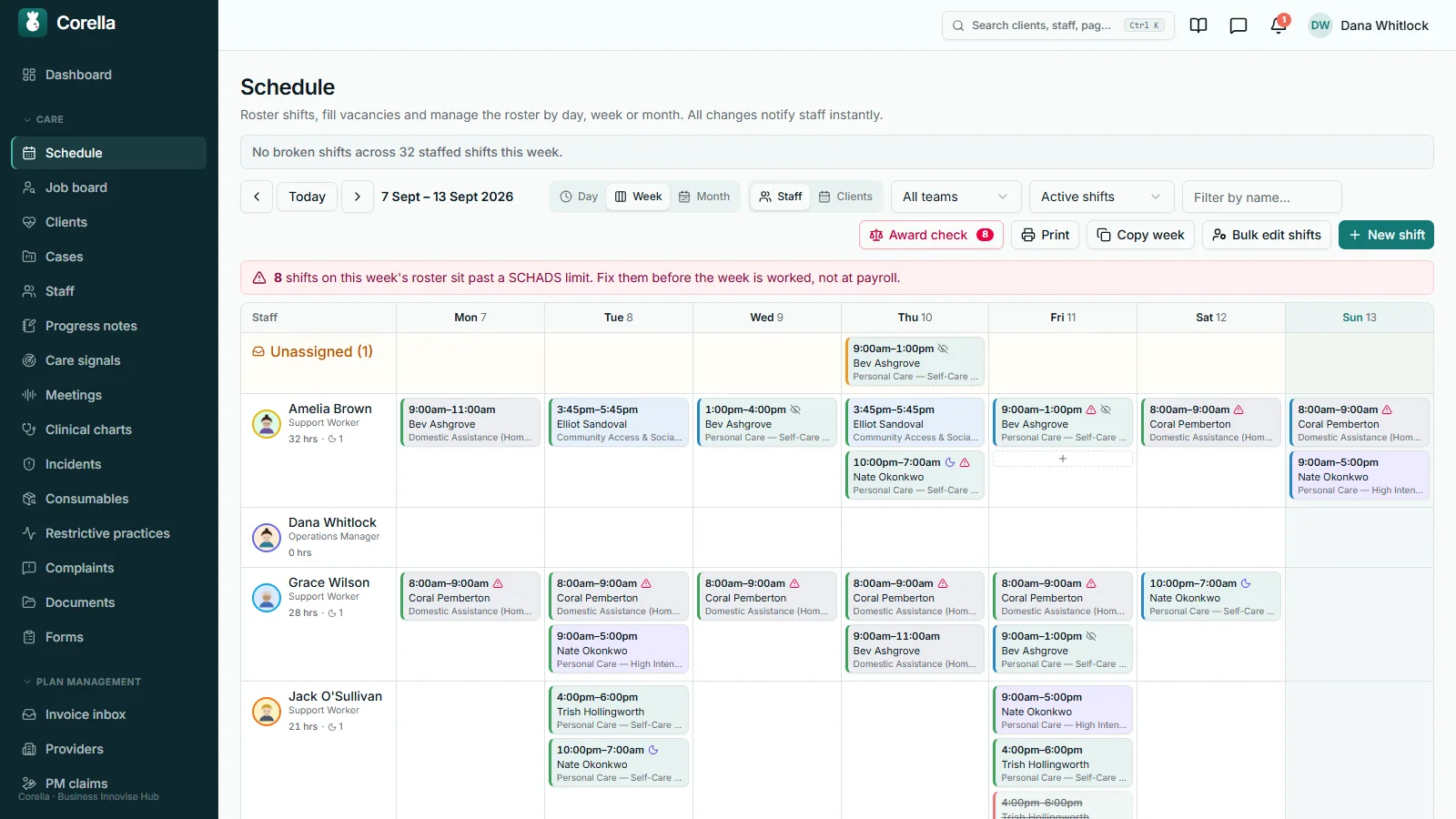Image resolution: width=1456 pixels, height=819 pixels.
Task: Switch roster to Staff view
Action: 781,197
